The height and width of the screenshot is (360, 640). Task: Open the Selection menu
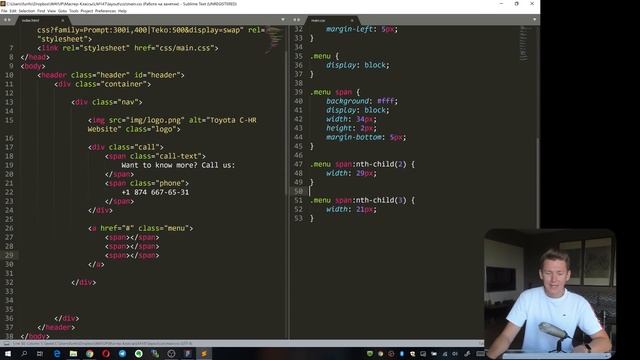[x=27, y=11]
